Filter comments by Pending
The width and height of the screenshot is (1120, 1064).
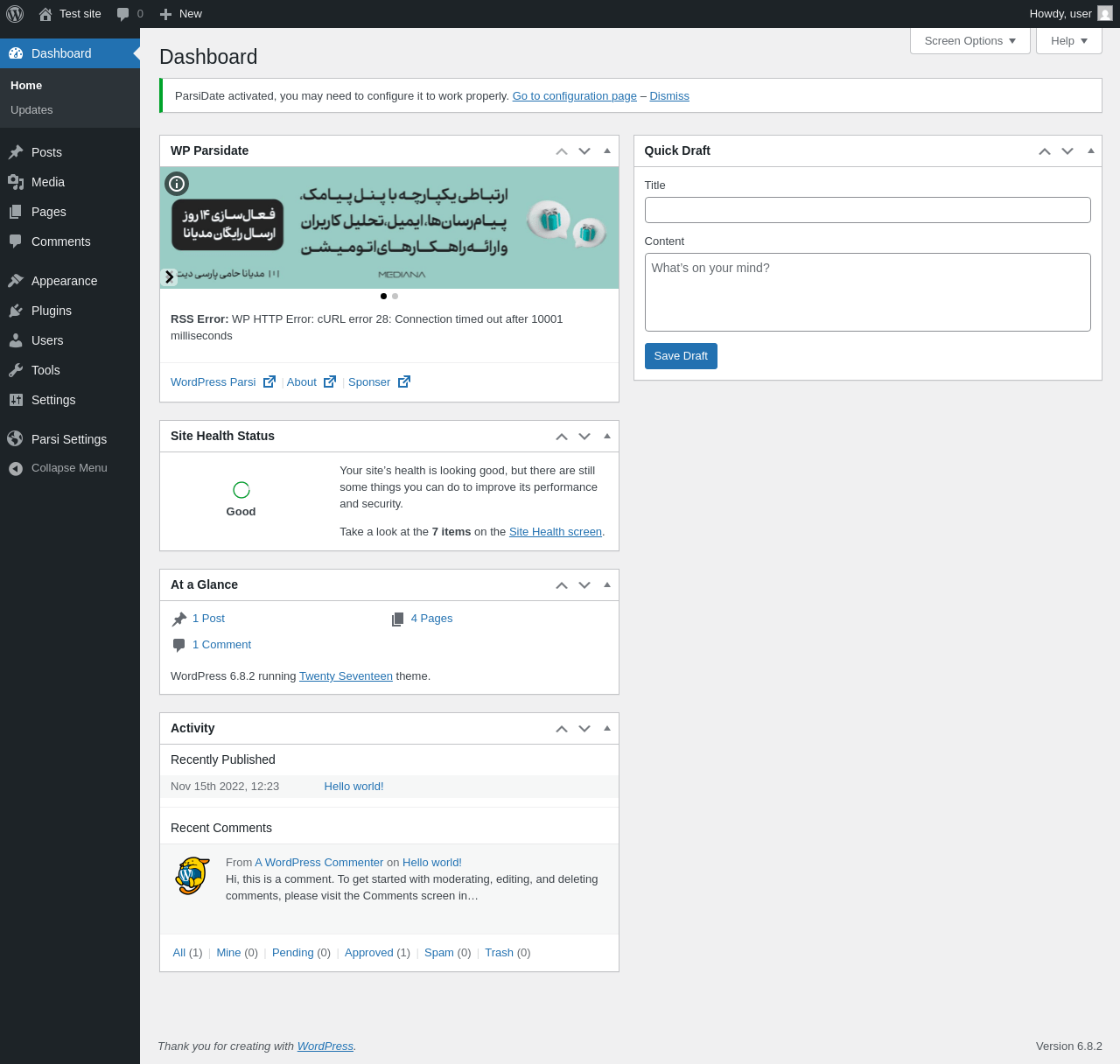[292, 953]
